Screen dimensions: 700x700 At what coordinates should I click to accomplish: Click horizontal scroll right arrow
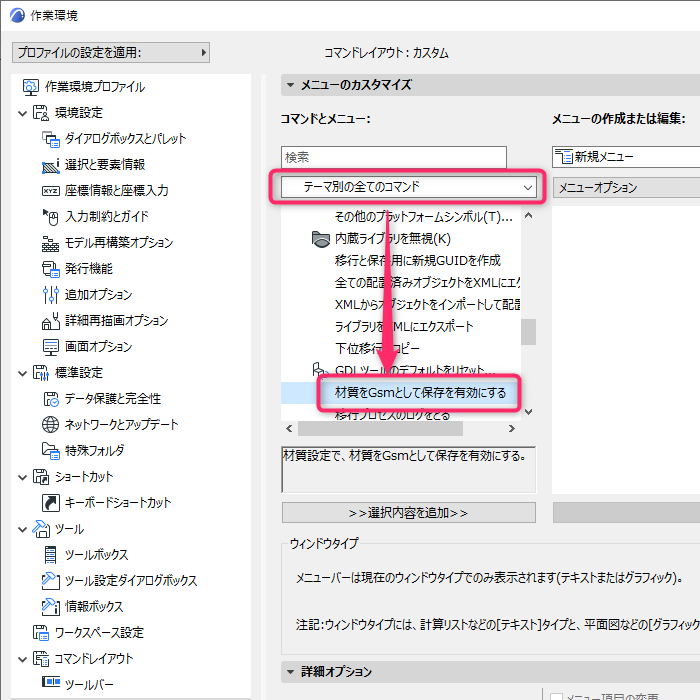[x=512, y=429]
